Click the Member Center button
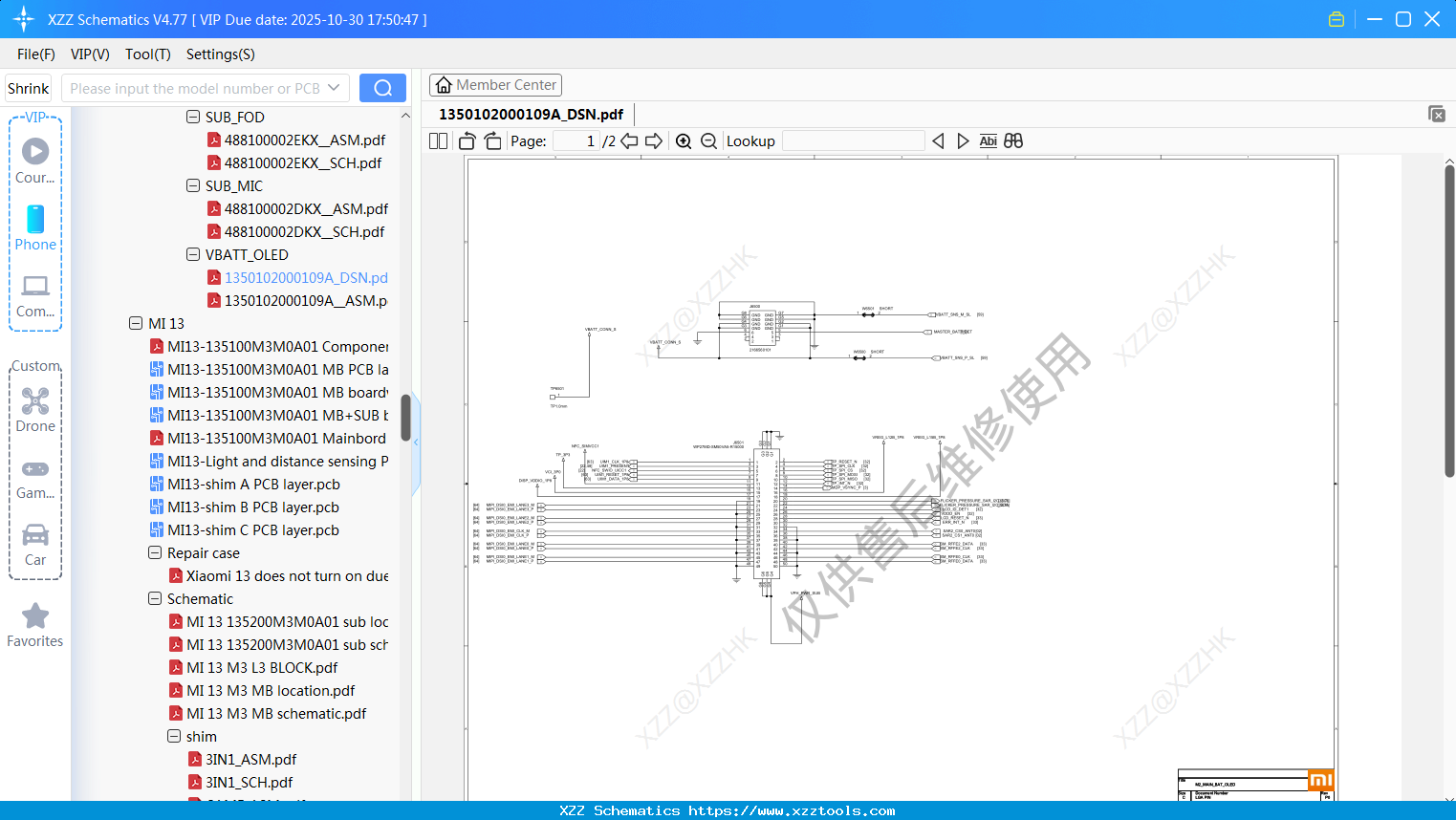1456x820 pixels. pyautogui.click(x=495, y=84)
